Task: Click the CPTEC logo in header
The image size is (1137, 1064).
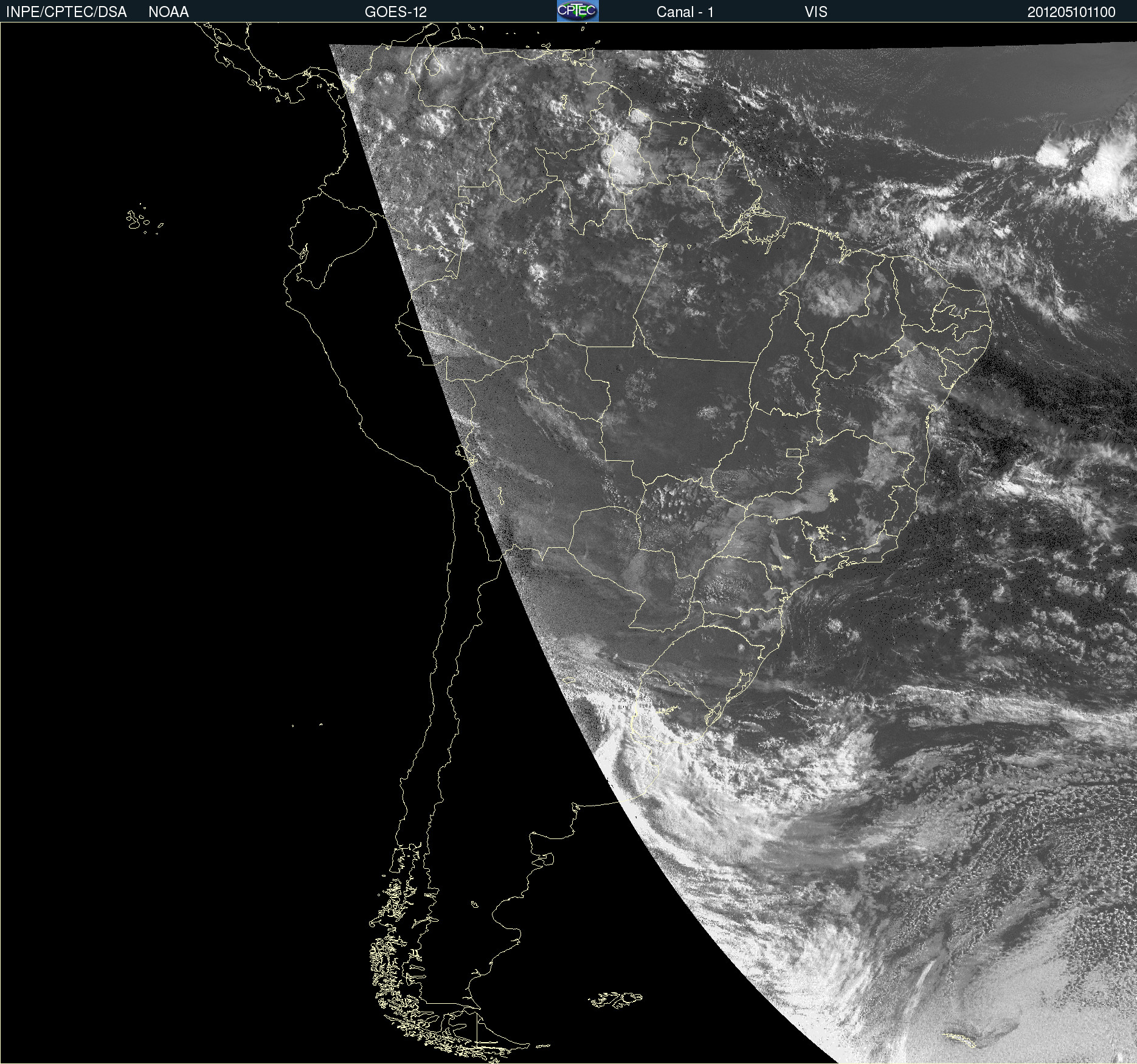Action: (578, 11)
